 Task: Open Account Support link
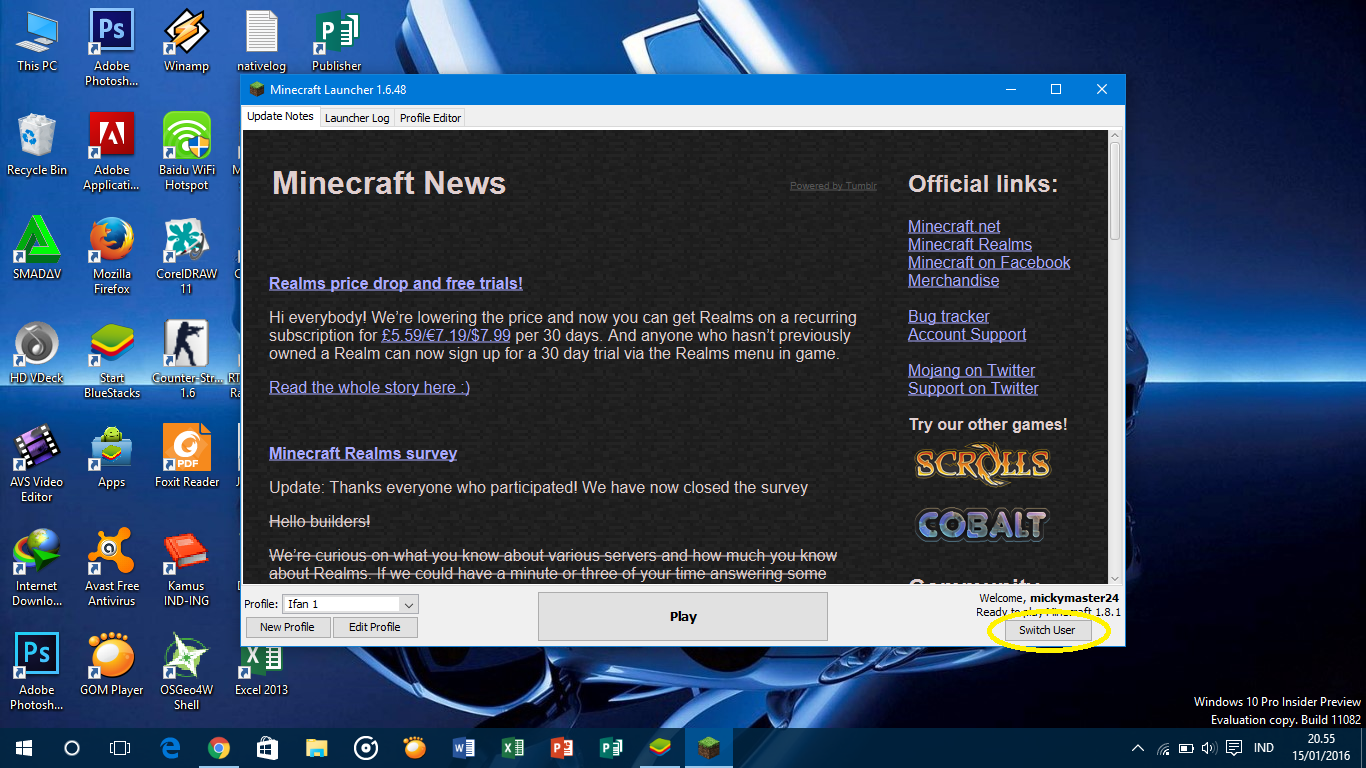tap(967, 335)
